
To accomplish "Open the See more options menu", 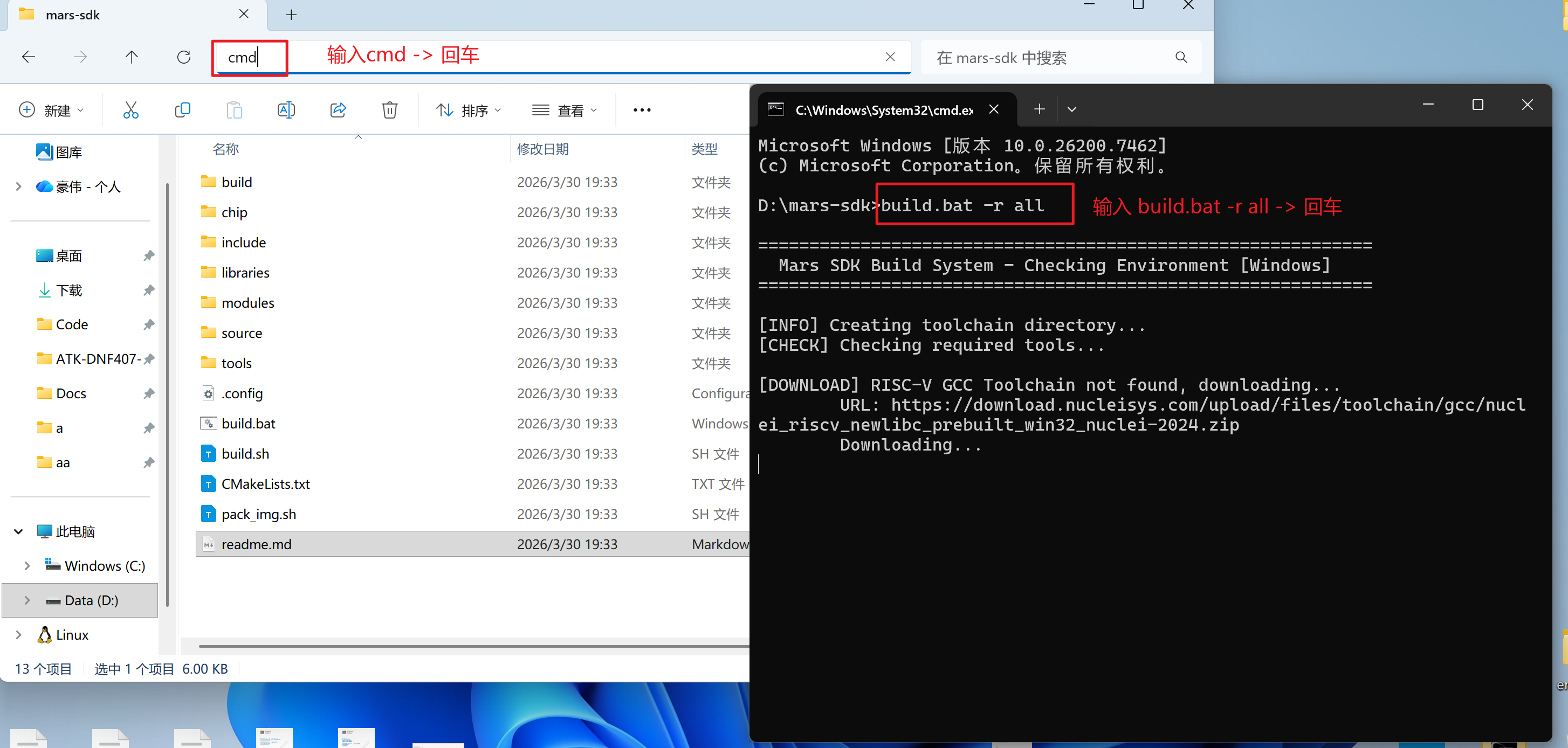I will 642,110.
